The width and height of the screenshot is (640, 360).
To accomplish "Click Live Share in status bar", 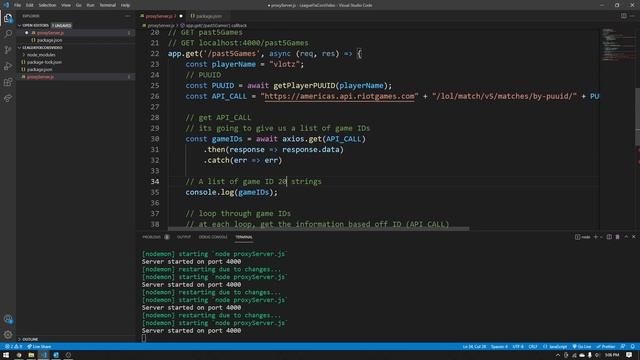I will [x=39, y=347].
